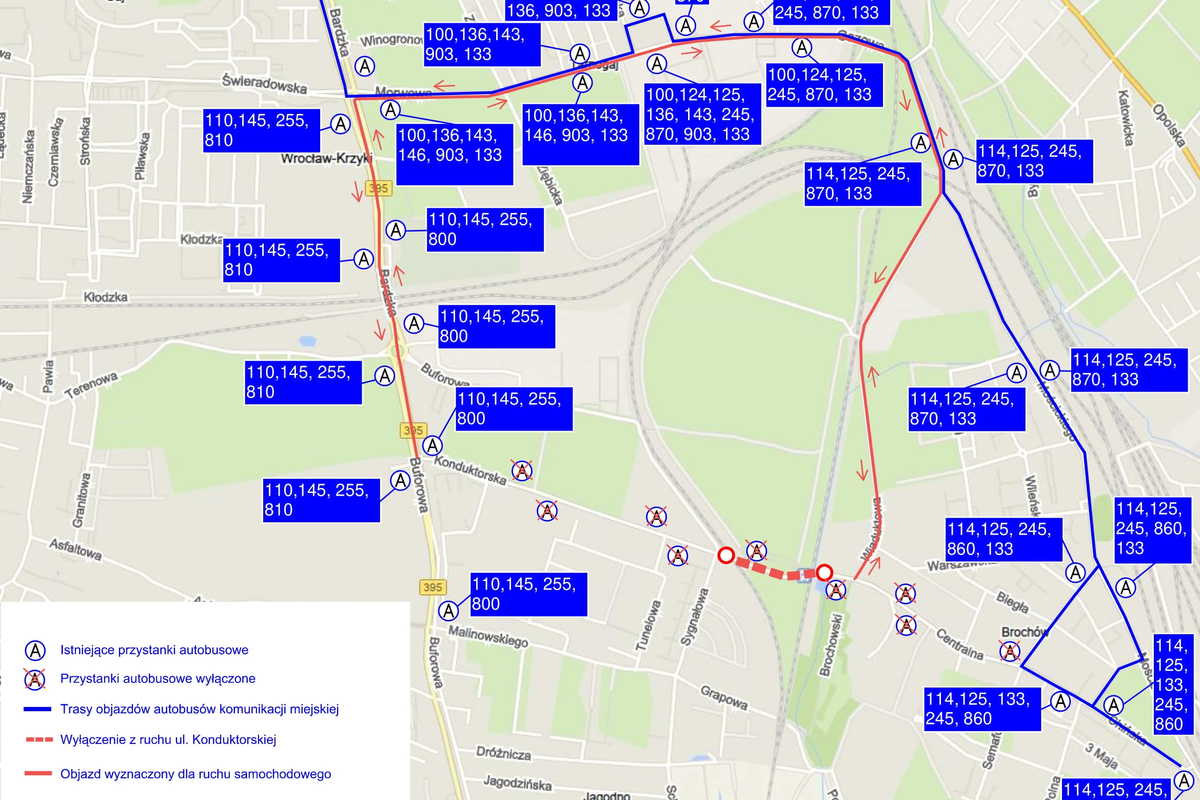Click the Brochów district name on the map
The height and width of the screenshot is (800, 1200).
pos(1025,632)
